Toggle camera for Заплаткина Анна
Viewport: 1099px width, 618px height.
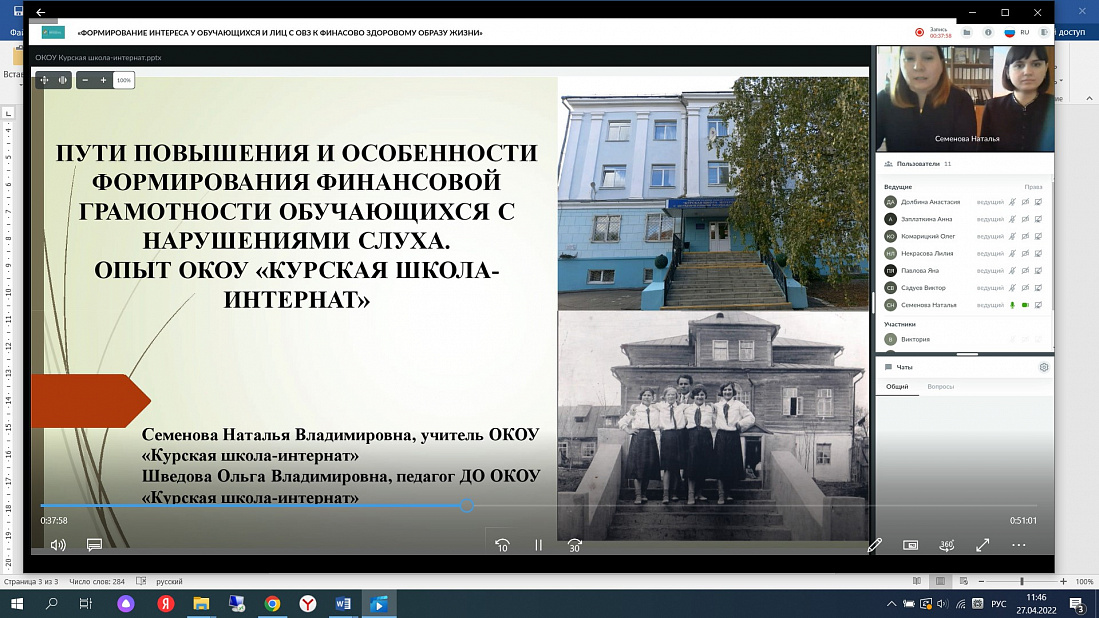[x=1025, y=219]
